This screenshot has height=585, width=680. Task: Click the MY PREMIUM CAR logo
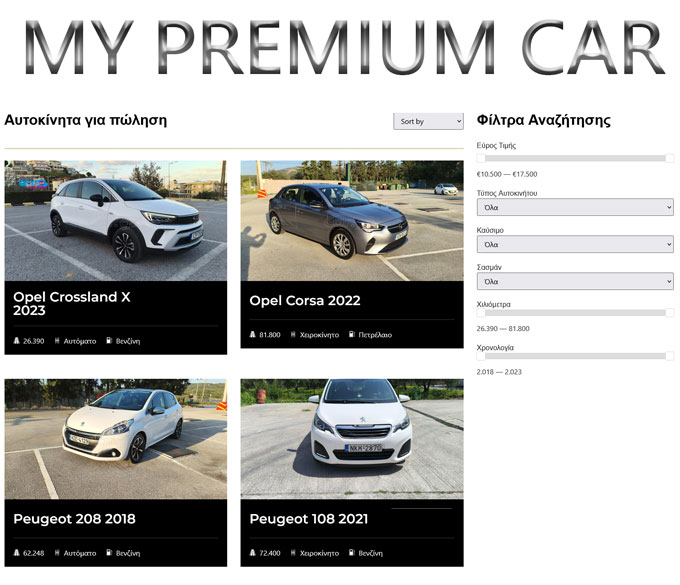coord(344,47)
